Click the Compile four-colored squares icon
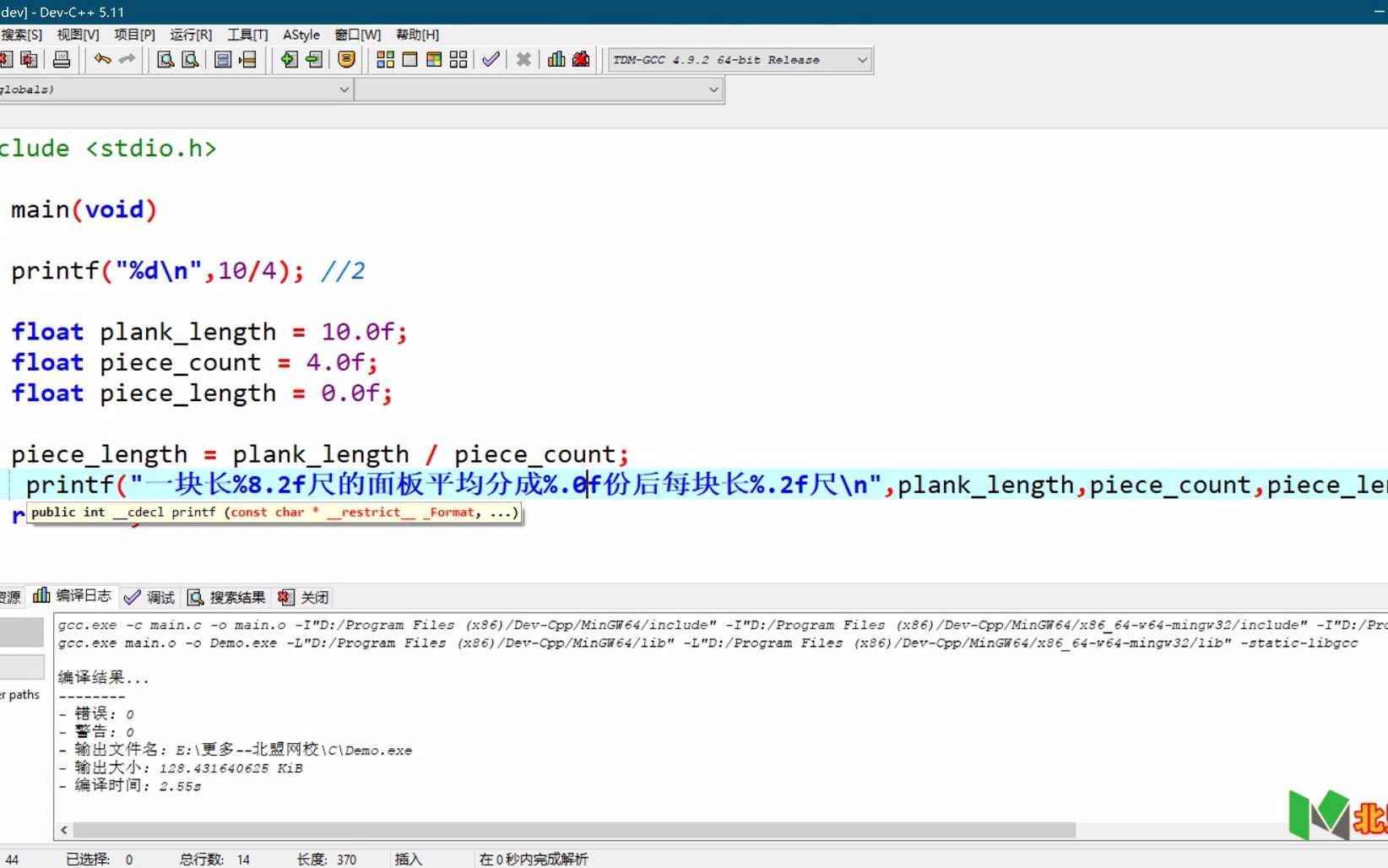1388x868 pixels. tap(386, 59)
